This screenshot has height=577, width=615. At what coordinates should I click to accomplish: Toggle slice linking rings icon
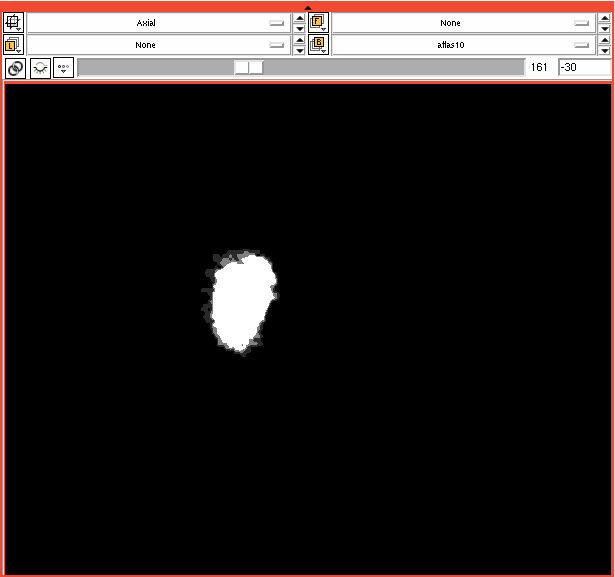click(x=16, y=68)
